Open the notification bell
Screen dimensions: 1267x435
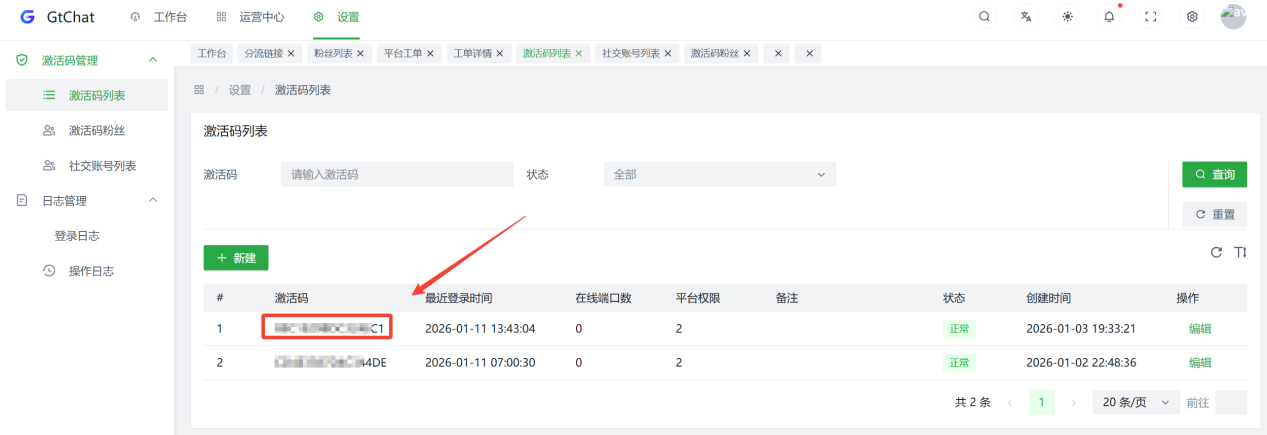tap(1109, 17)
